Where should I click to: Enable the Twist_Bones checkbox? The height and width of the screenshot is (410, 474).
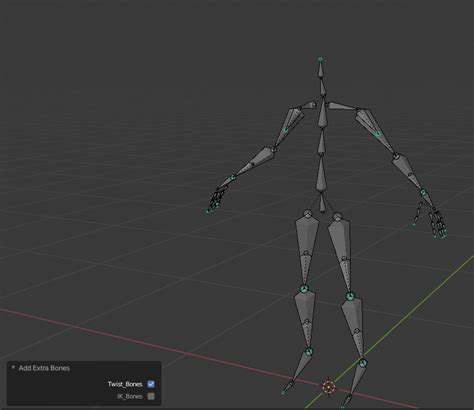click(151, 384)
